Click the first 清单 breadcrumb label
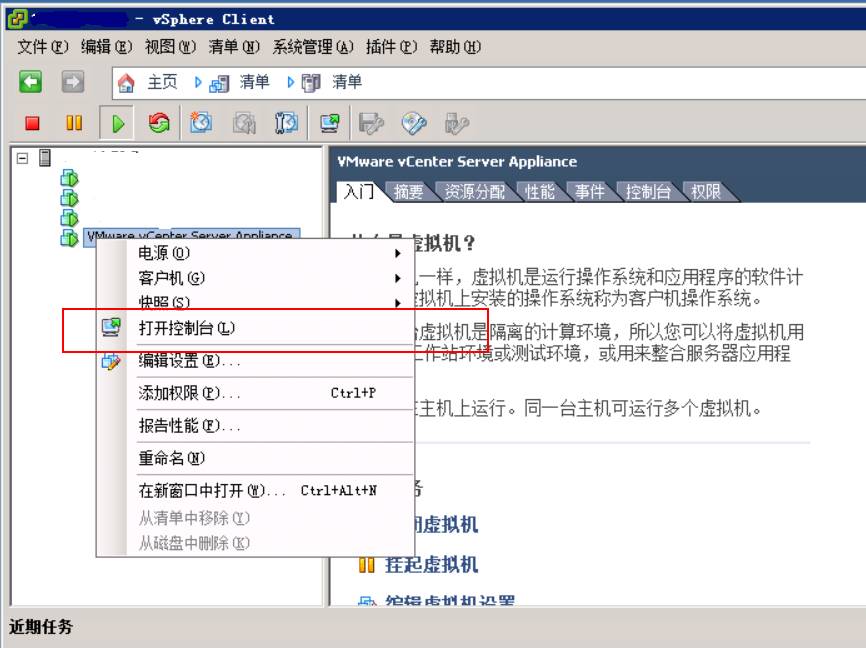The width and height of the screenshot is (866, 648). [255, 82]
